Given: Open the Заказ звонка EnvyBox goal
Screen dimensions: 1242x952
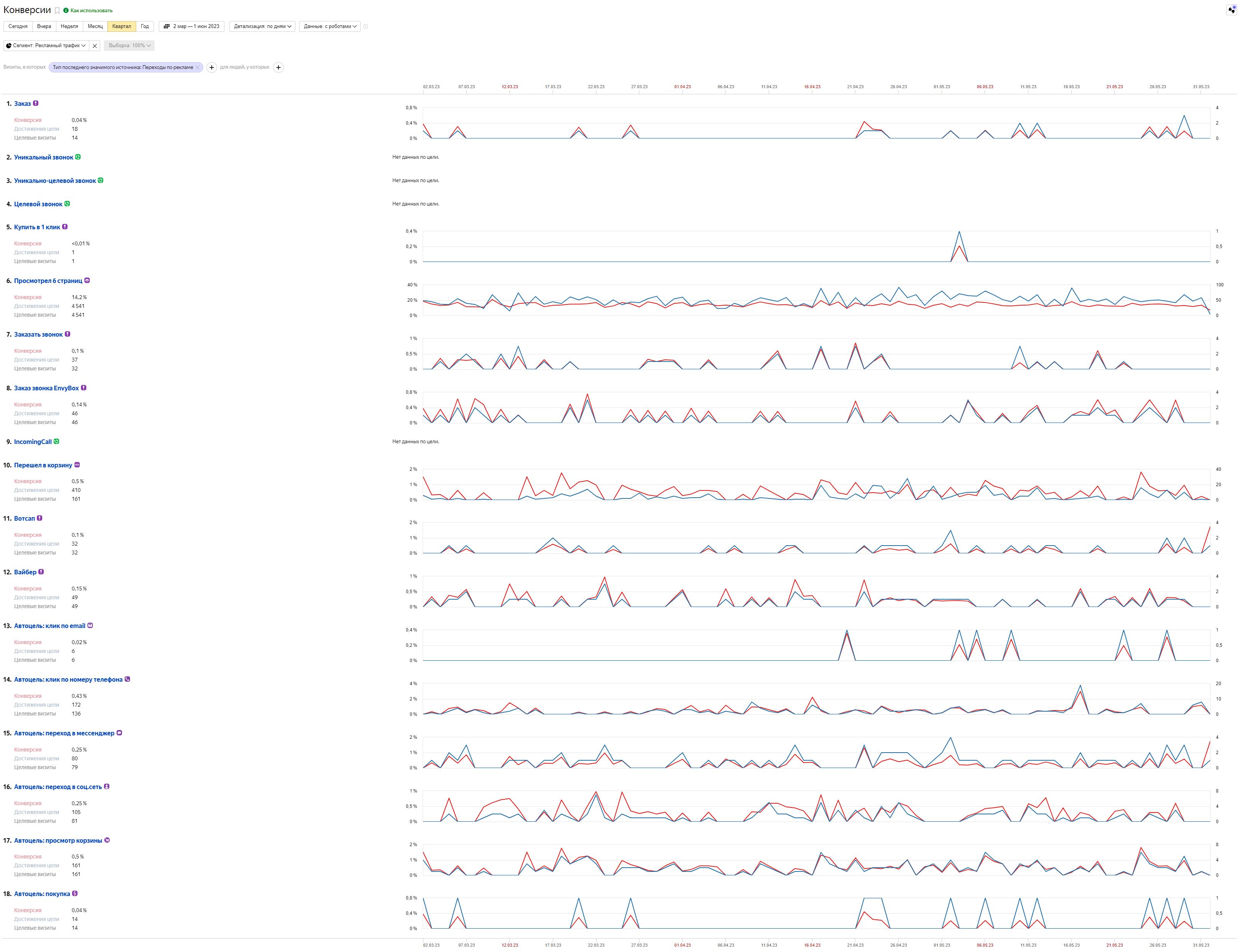Looking at the screenshot, I should (46, 388).
